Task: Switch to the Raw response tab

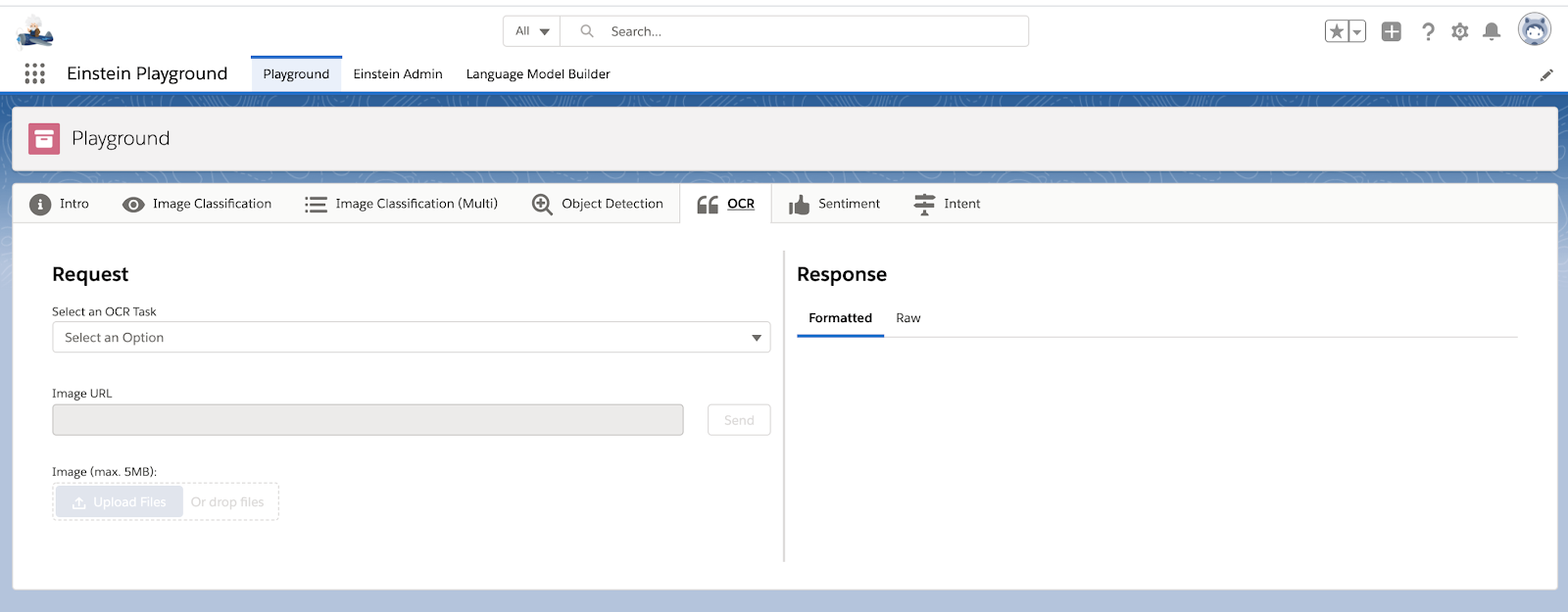Action: [908, 318]
